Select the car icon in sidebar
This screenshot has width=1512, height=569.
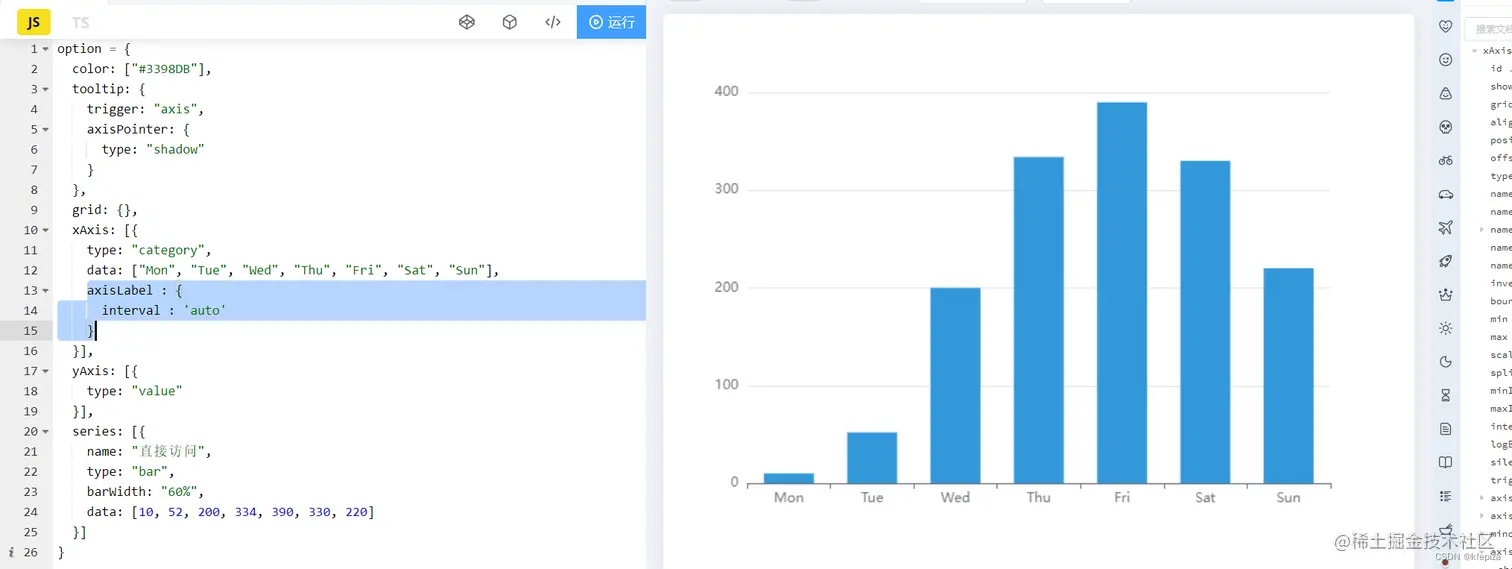(x=1445, y=194)
